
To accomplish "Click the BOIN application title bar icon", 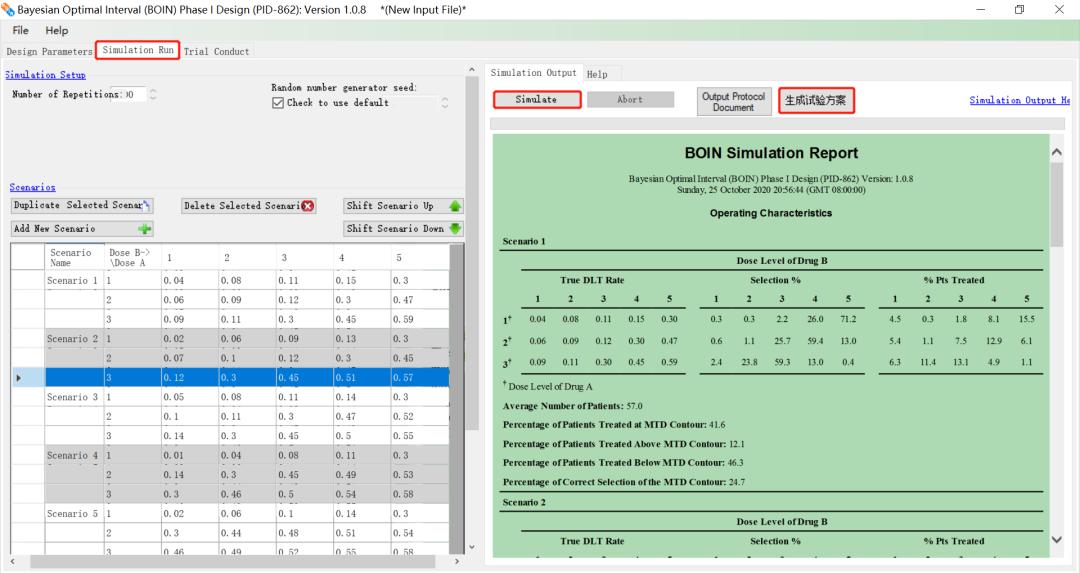I will (8, 10).
